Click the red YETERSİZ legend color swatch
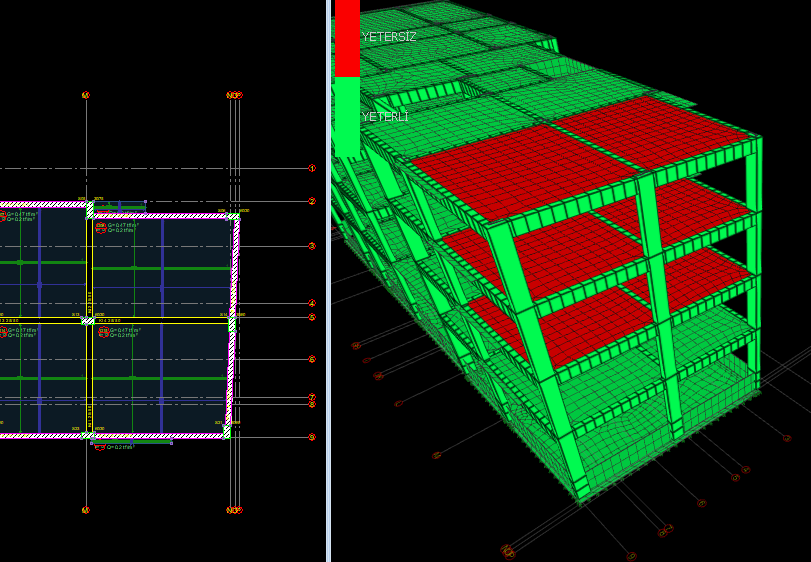The image size is (811, 562). [x=347, y=38]
